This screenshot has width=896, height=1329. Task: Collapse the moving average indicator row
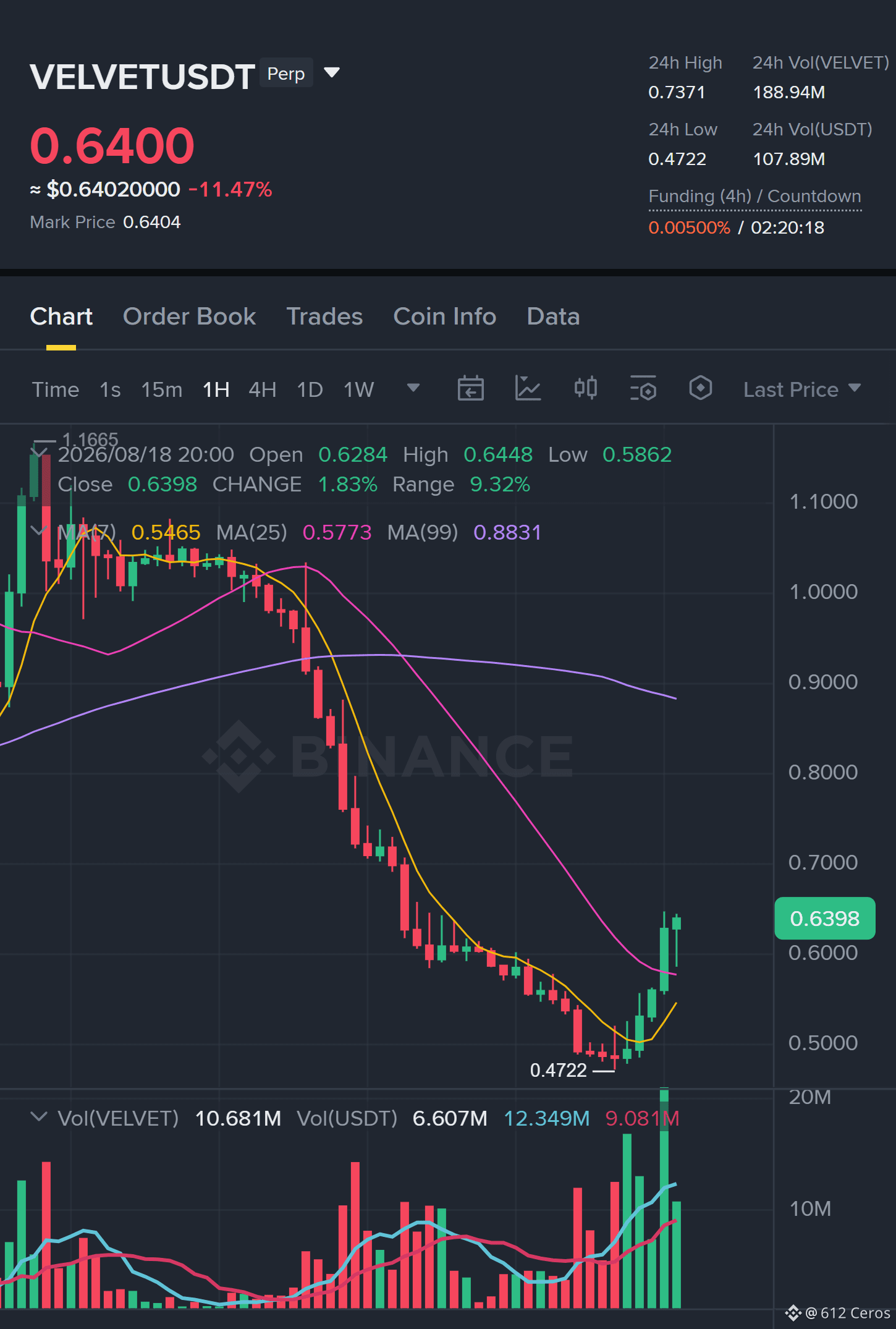[39, 531]
